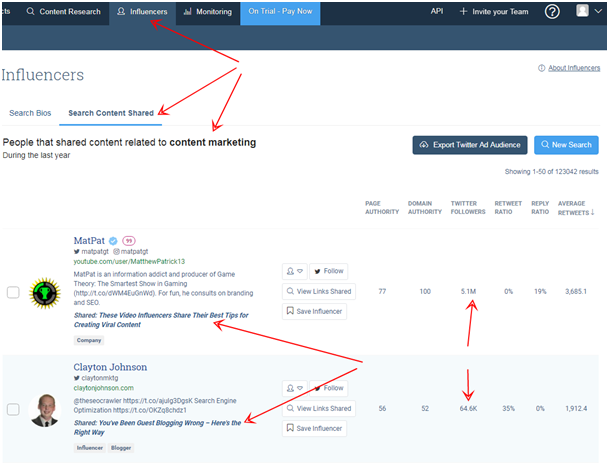Open the Influencers navigation tab
The image size is (609, 465).
142,12
